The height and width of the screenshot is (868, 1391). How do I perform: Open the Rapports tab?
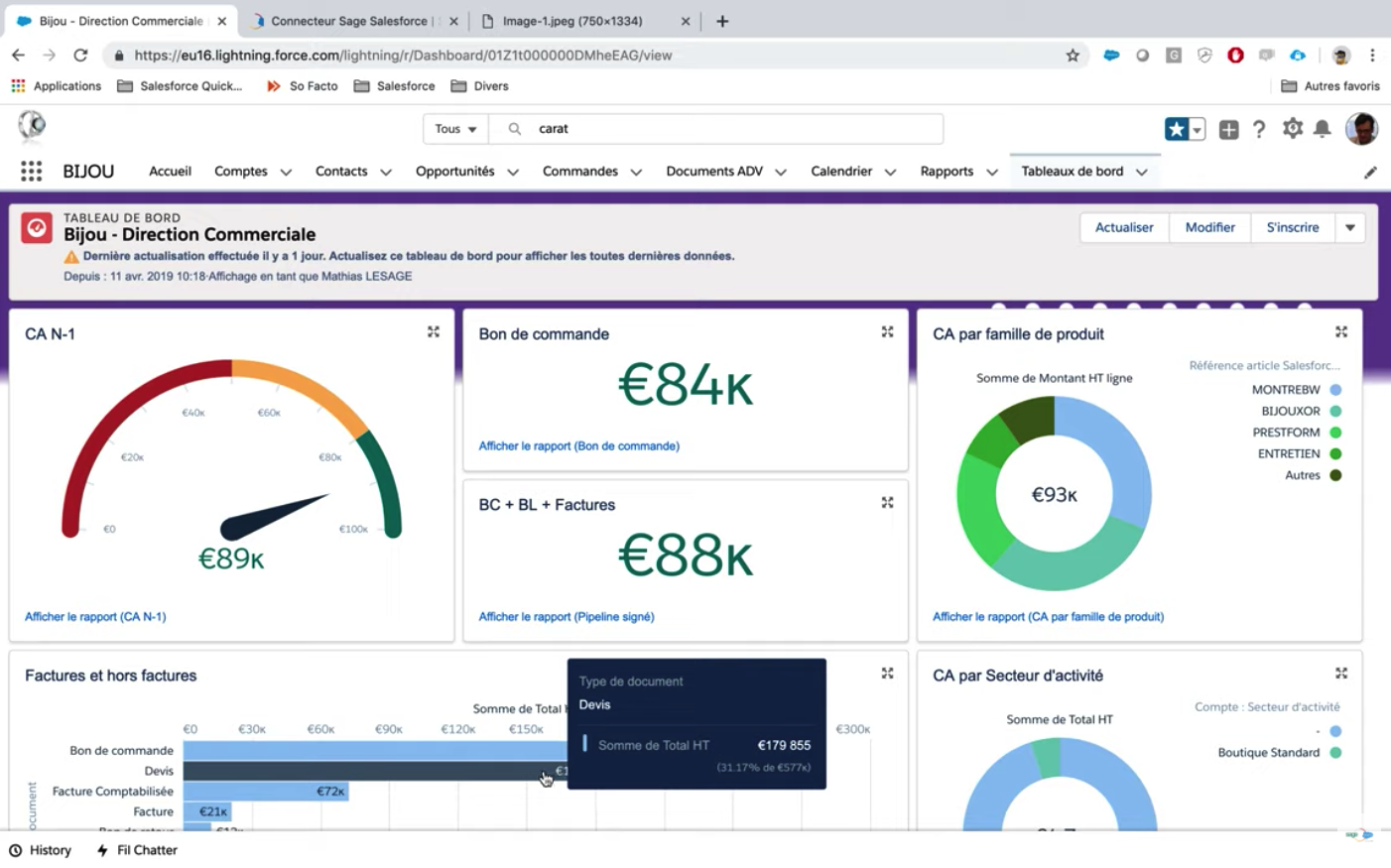[x=947, y=172]
